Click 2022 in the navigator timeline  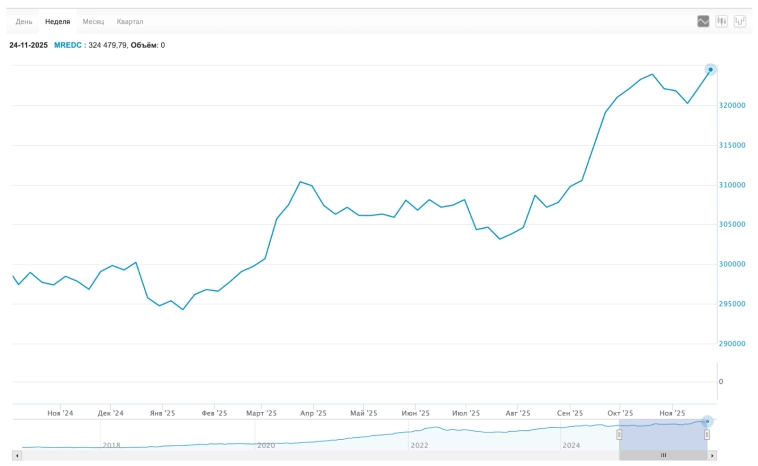coord(419,445)
